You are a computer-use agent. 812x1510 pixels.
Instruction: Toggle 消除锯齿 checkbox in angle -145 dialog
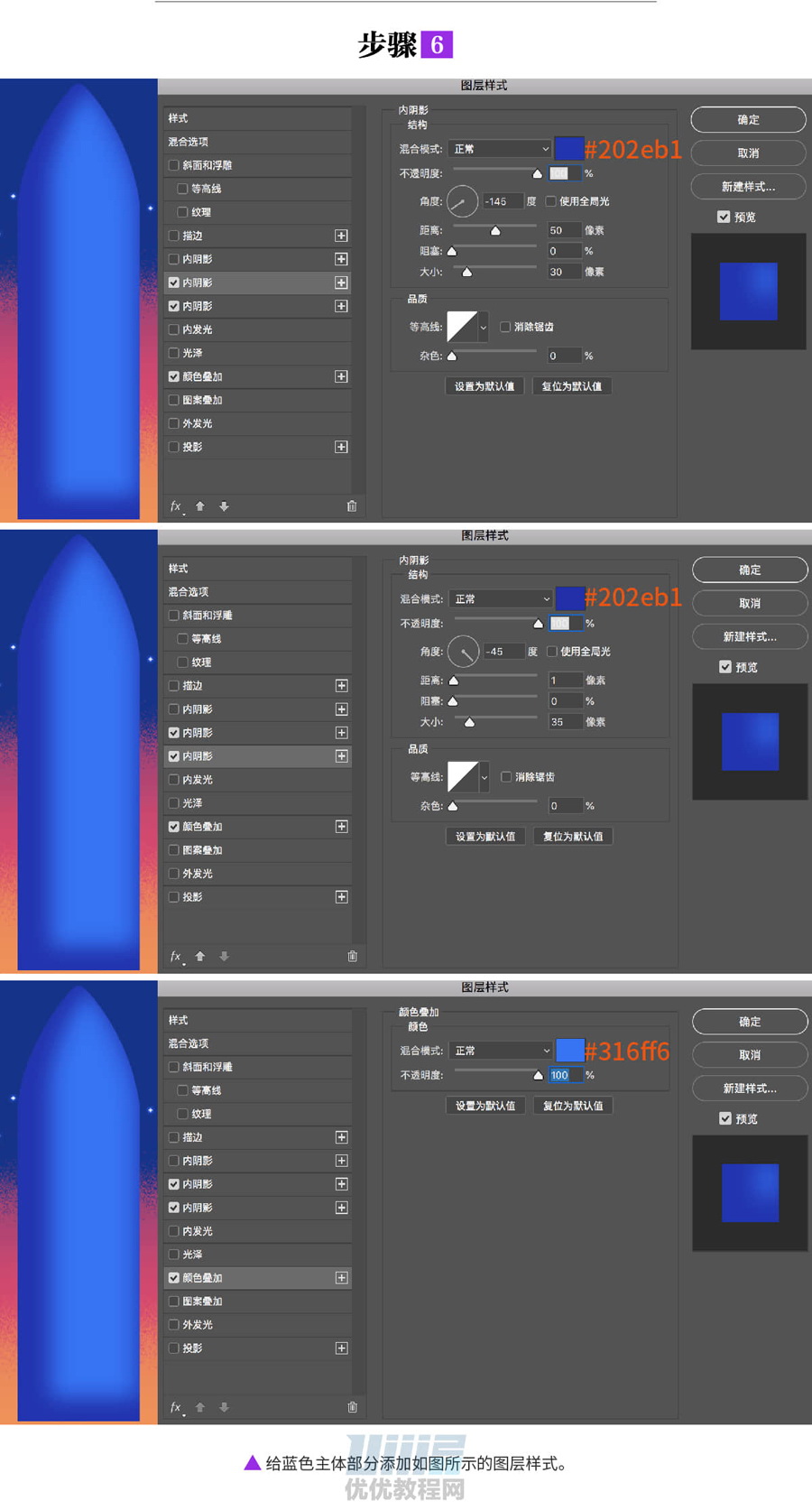tap(505, 327)
